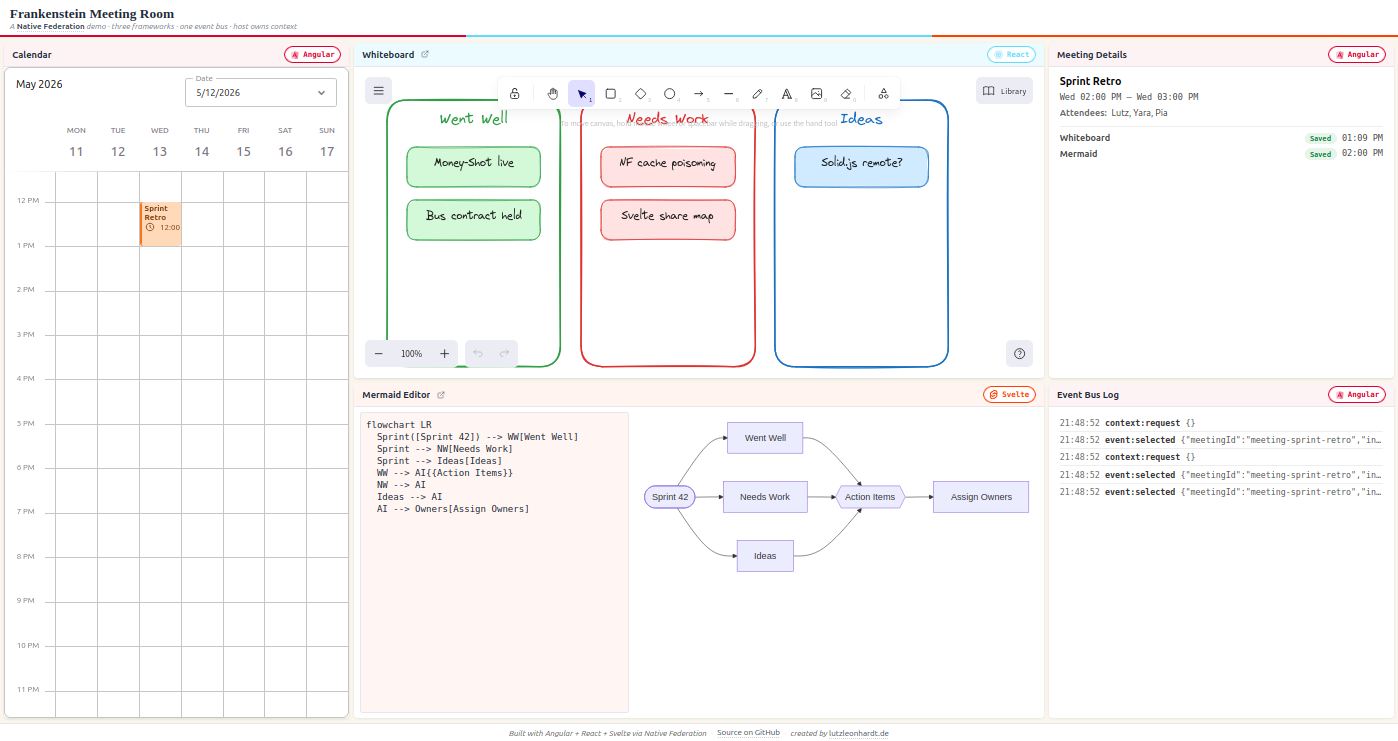
Task: Click the Angular badge on Event Bus Log
Action: tap(1356, 395)
